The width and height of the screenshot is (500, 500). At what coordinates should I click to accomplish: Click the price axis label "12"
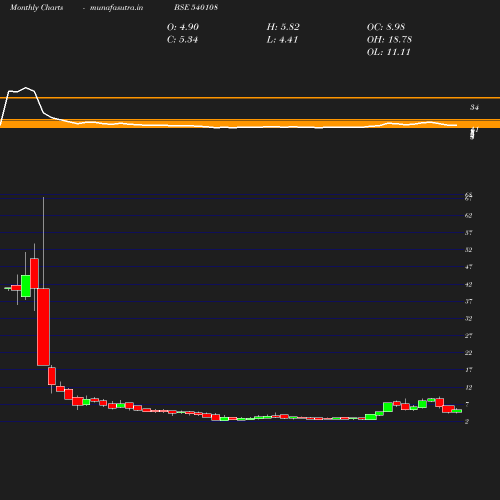[468, 388]
